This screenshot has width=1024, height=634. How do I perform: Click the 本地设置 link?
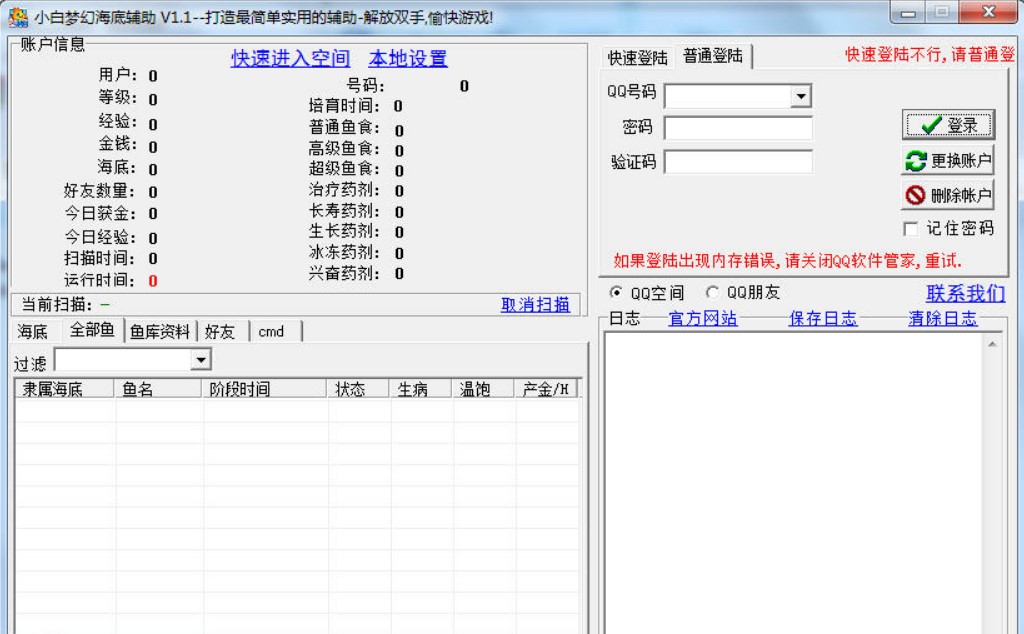(408, 59)
